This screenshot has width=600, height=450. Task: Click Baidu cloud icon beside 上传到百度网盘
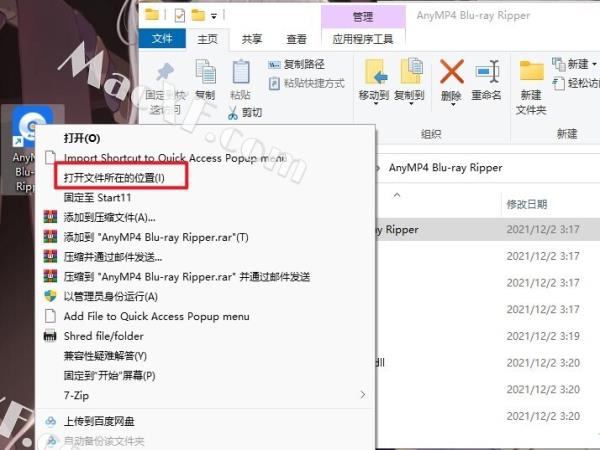coord(51,421)
